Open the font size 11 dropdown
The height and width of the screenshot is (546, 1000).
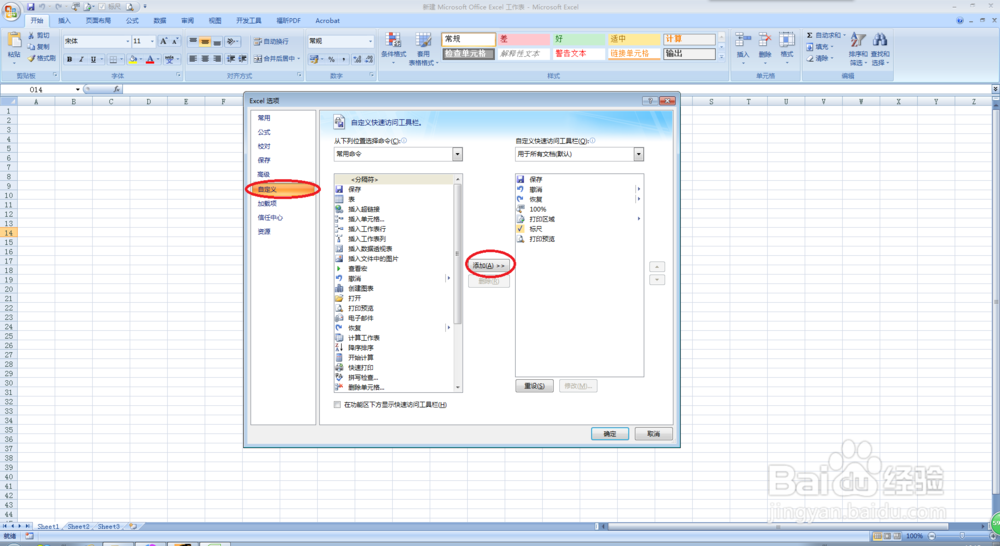[x=152, y=41]
